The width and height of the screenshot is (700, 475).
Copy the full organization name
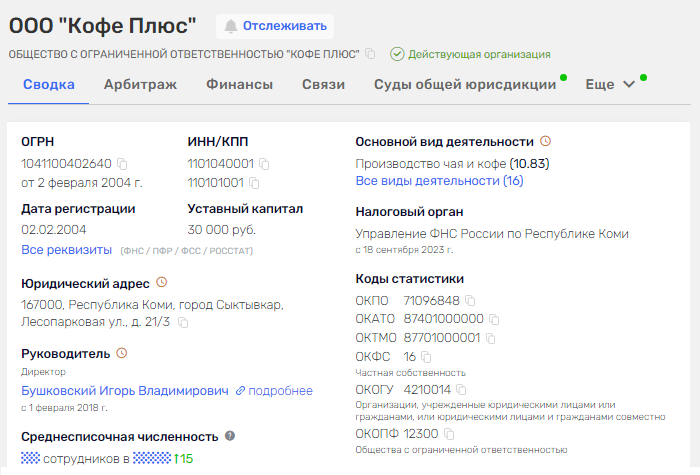click(x=370, y=54)
